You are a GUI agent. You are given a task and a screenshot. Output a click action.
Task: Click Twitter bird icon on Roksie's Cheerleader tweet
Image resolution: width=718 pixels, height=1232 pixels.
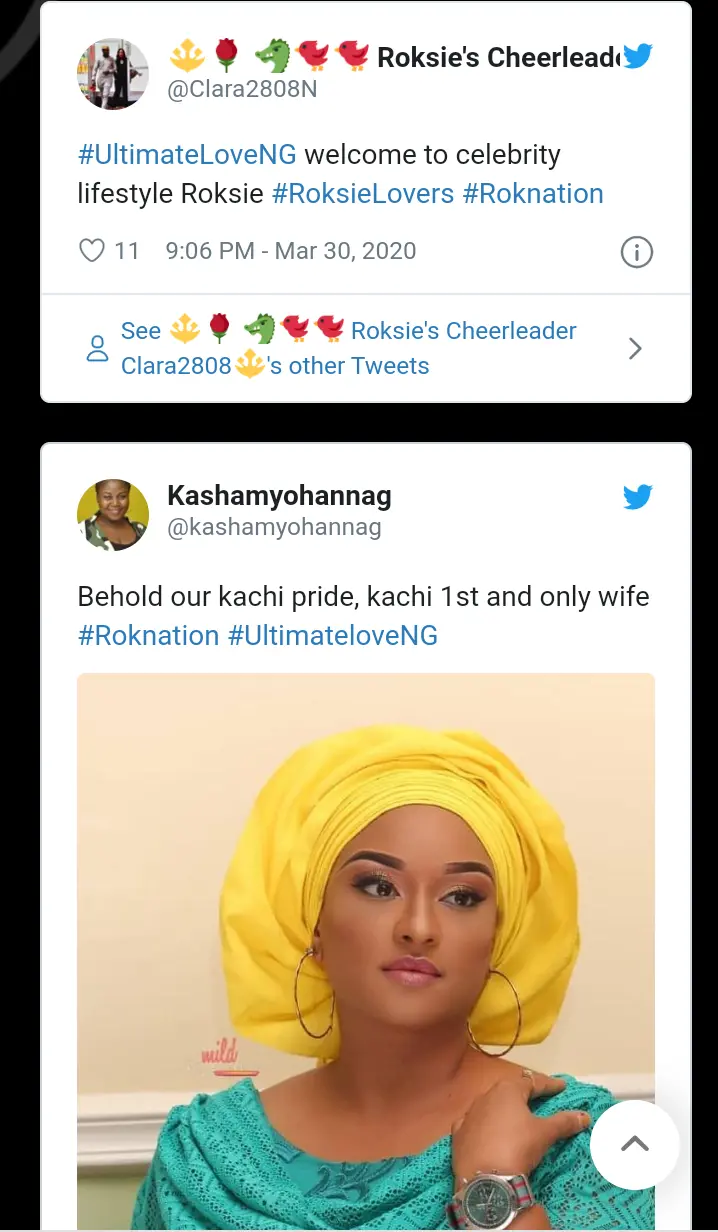point(637,57)
